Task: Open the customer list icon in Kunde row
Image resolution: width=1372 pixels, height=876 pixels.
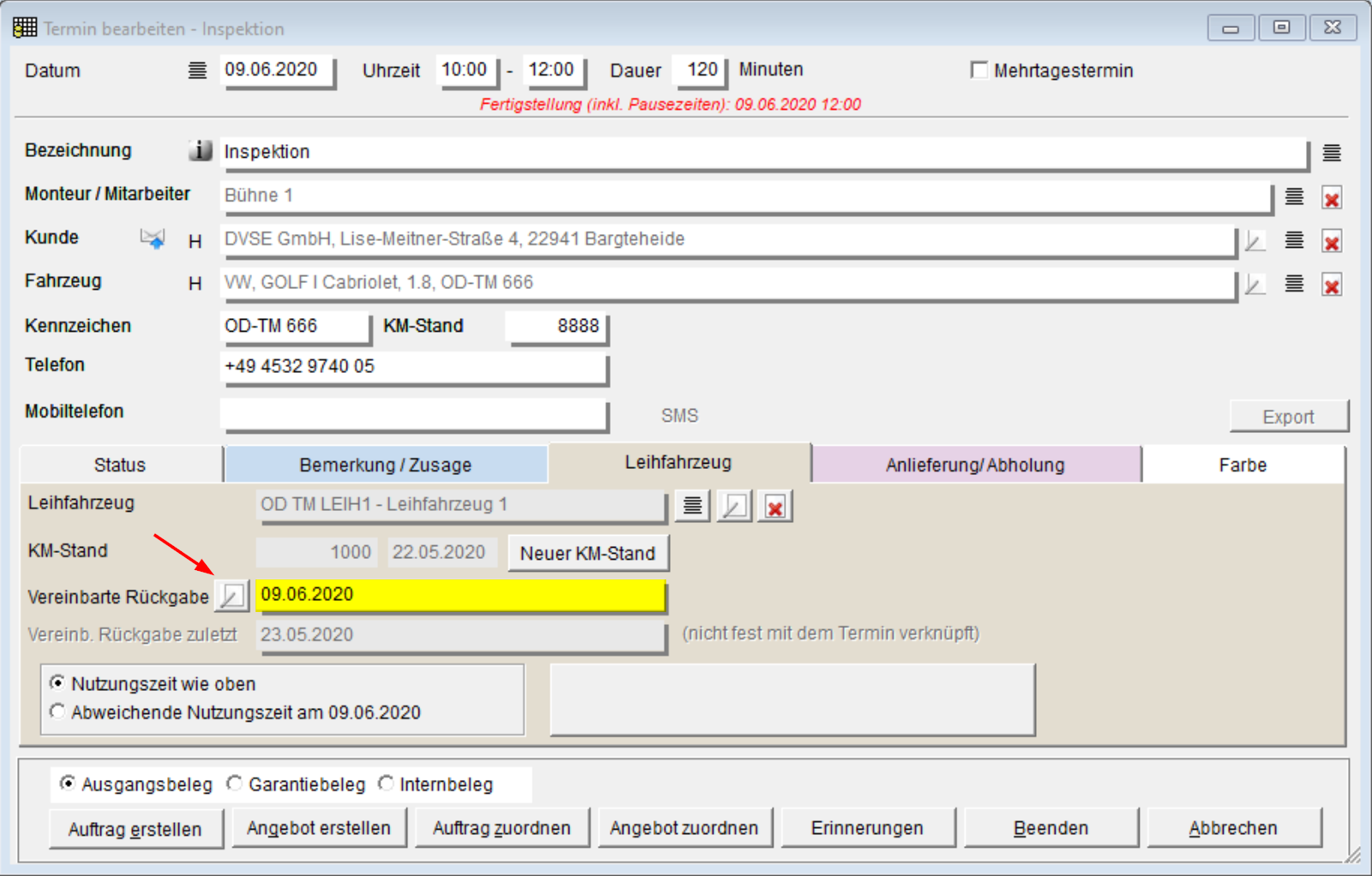Action: (x=1294, y=241)
